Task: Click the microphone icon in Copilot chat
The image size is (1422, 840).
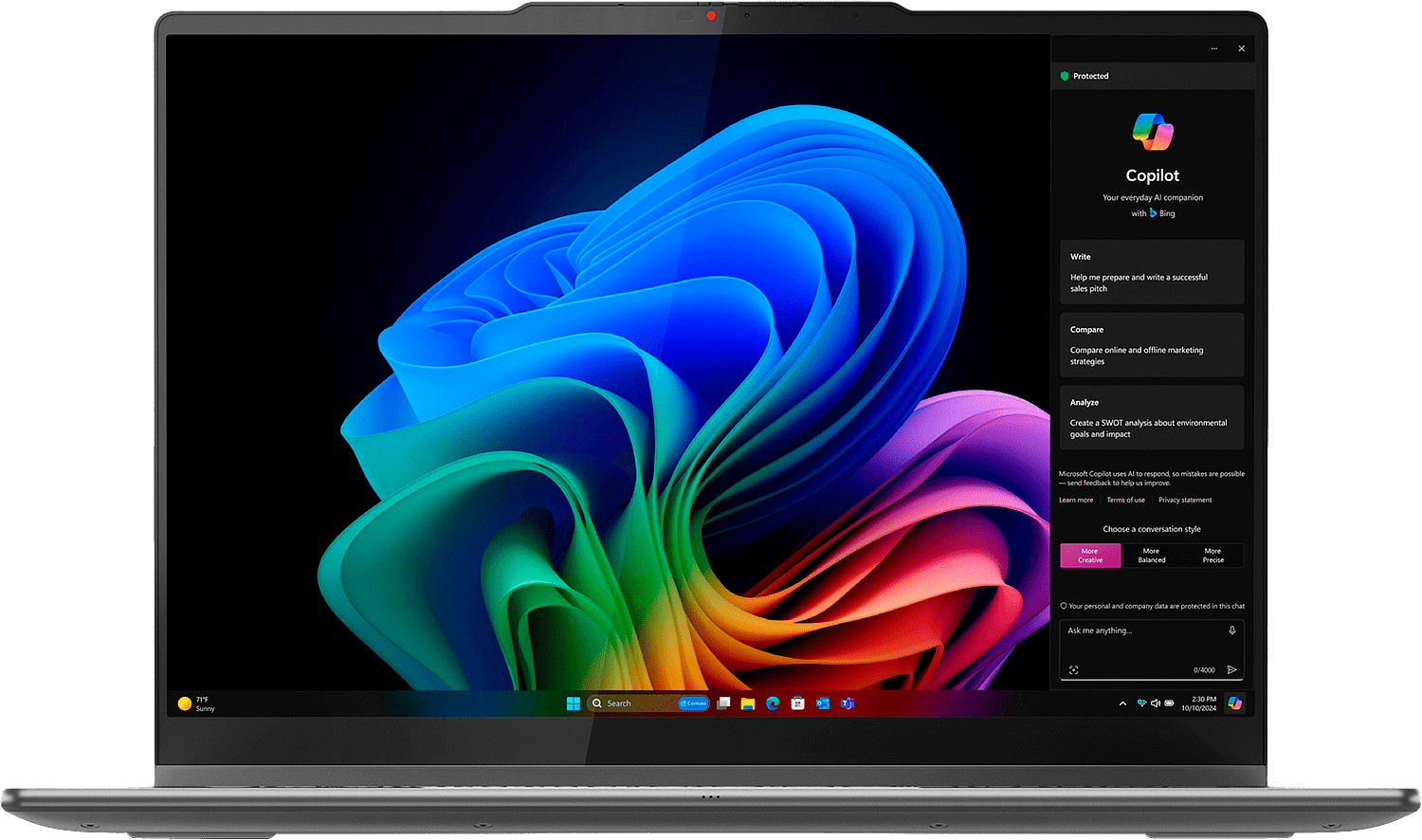Action: coord(1231,630)
